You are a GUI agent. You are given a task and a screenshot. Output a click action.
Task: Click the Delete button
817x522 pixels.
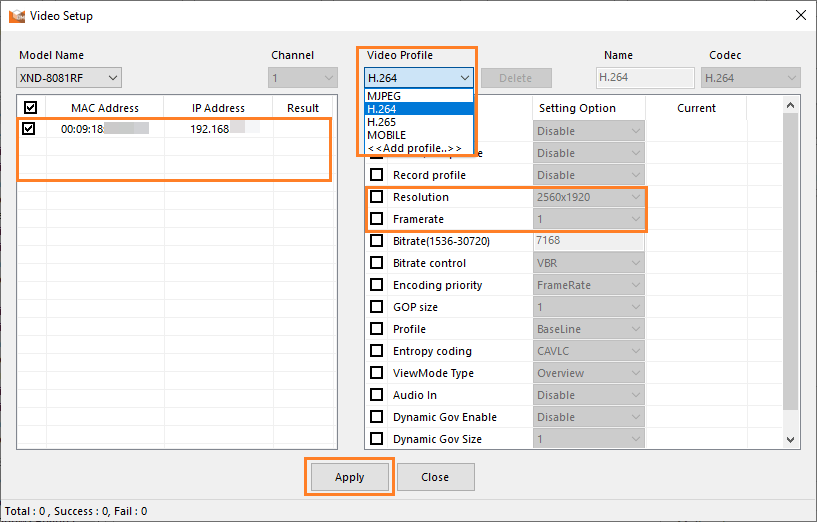pos(516,78)
